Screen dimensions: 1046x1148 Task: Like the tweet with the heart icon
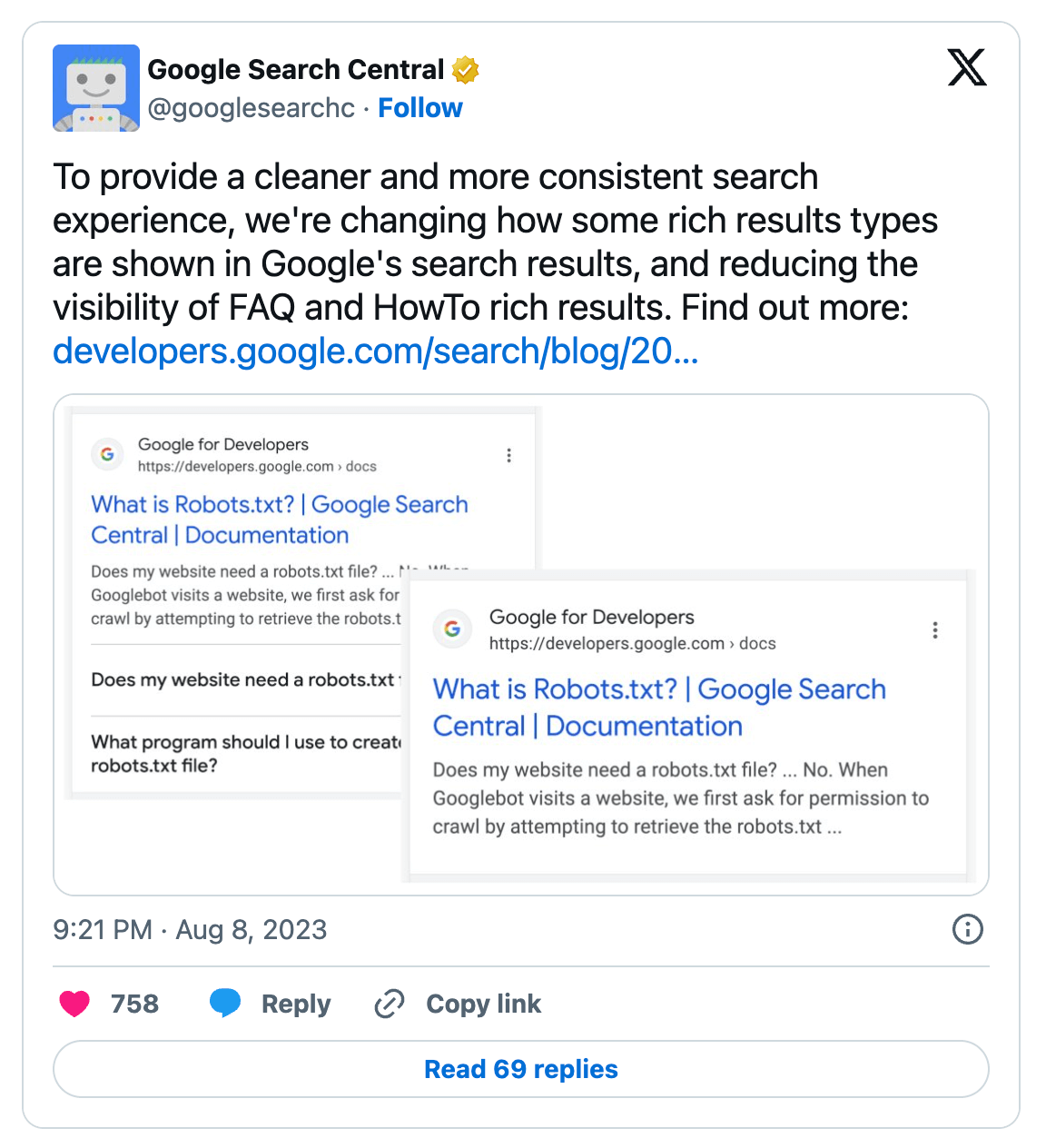tap(74, 1004)
